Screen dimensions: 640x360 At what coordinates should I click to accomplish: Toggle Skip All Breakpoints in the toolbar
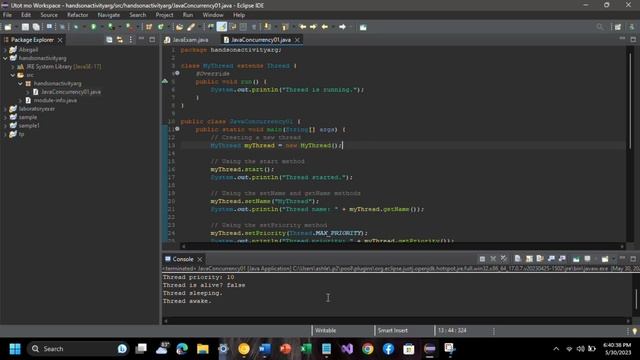62,27
